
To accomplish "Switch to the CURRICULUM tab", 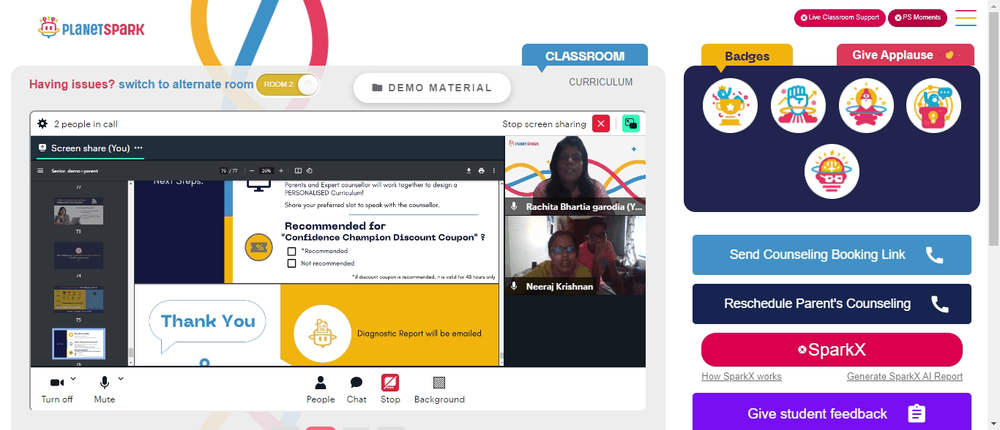I will (601, 82).
